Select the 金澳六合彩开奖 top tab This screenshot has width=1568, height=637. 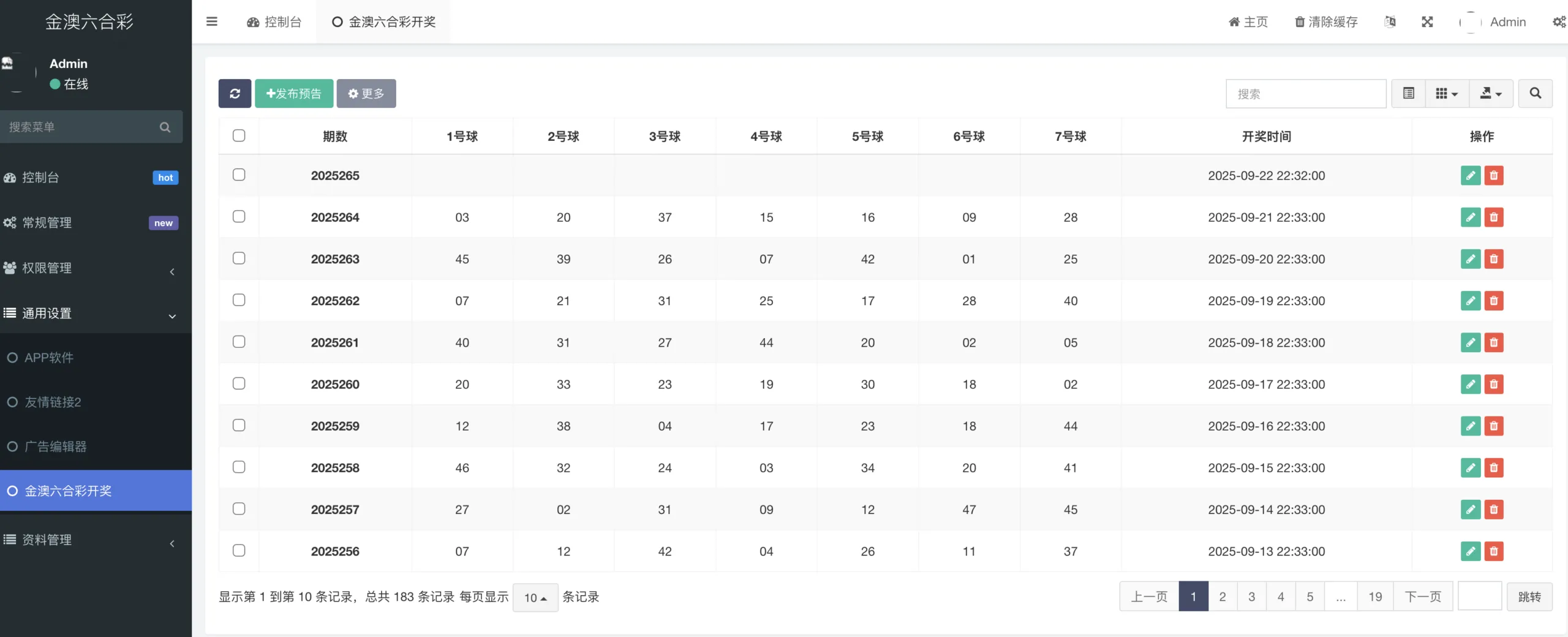click(x=383, y=22)
